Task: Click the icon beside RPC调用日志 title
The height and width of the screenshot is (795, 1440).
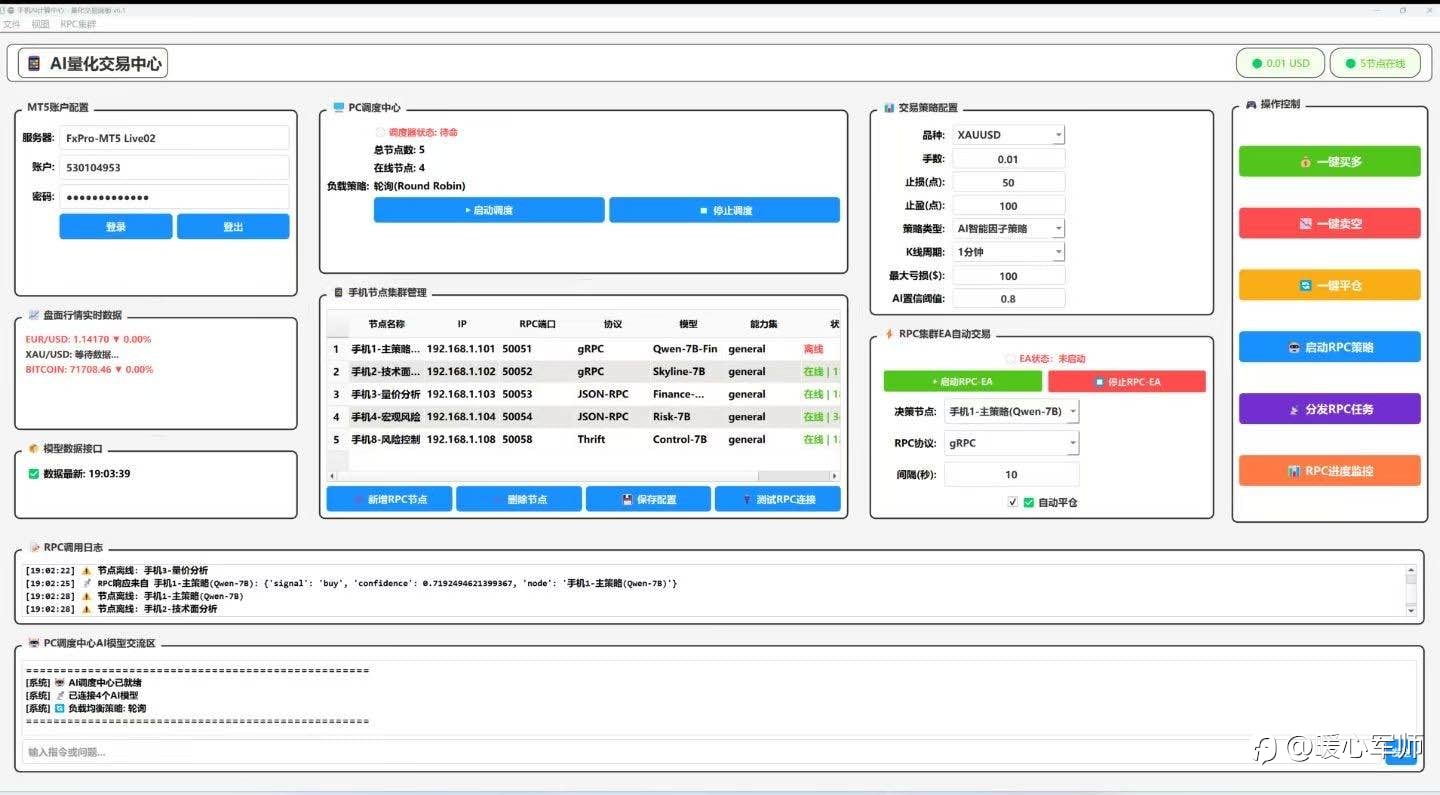Action: click(34, 547)
